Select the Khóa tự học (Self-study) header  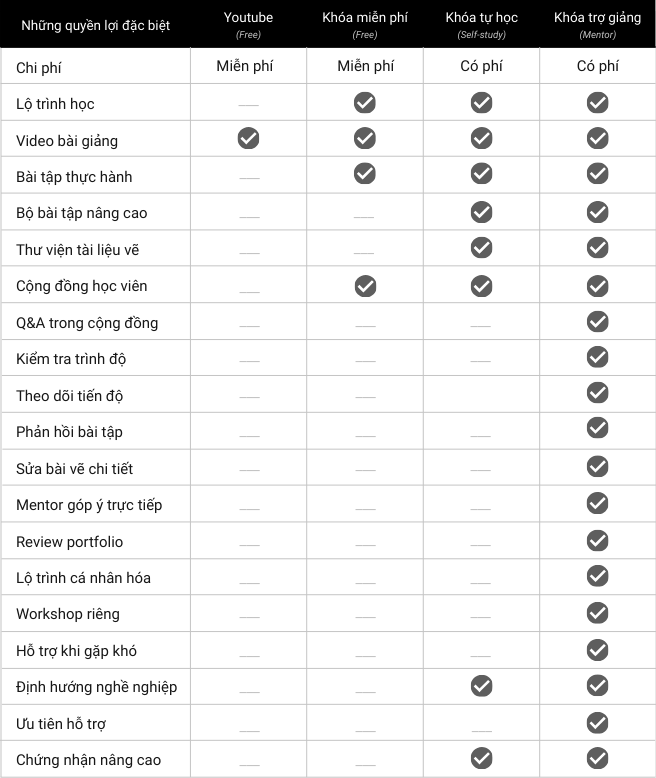[x=481, y=25]
